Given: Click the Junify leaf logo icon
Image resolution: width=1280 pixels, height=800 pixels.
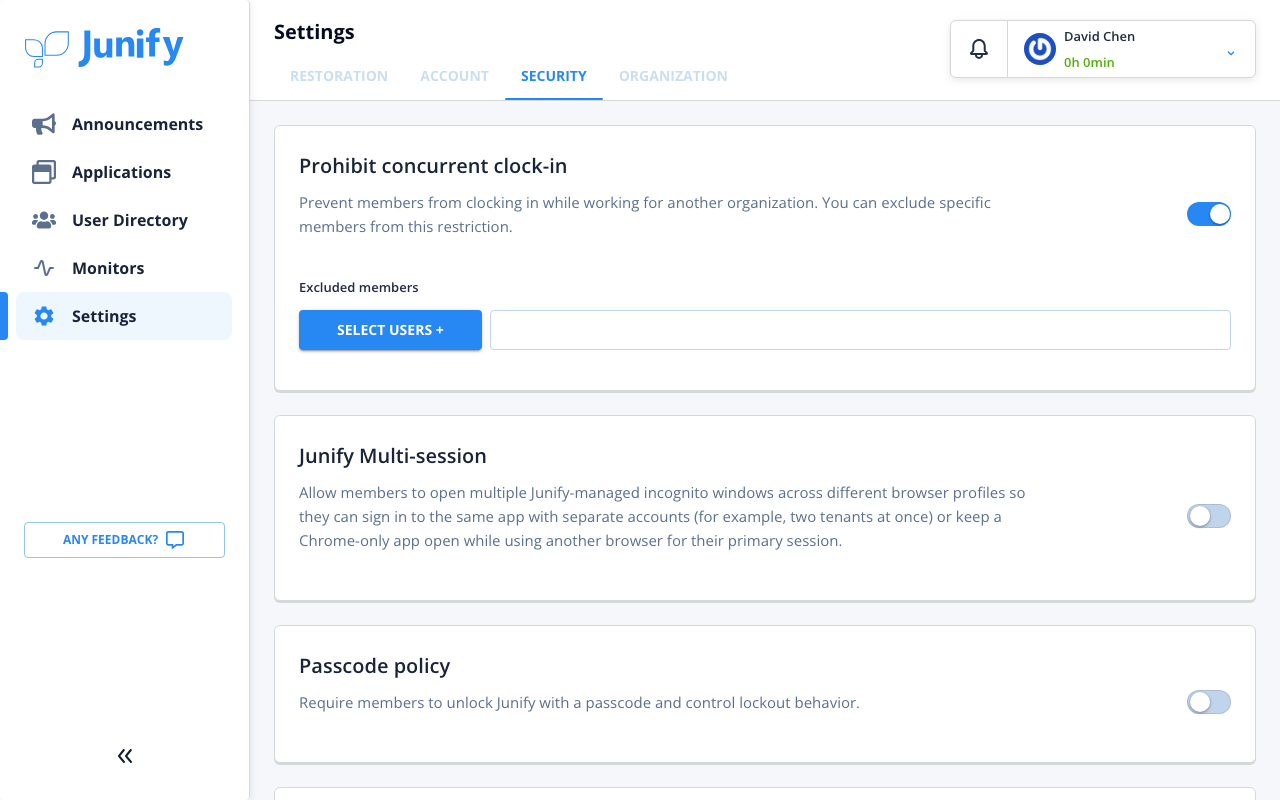Looking at the screenshot, I should (x=47, y=48).
